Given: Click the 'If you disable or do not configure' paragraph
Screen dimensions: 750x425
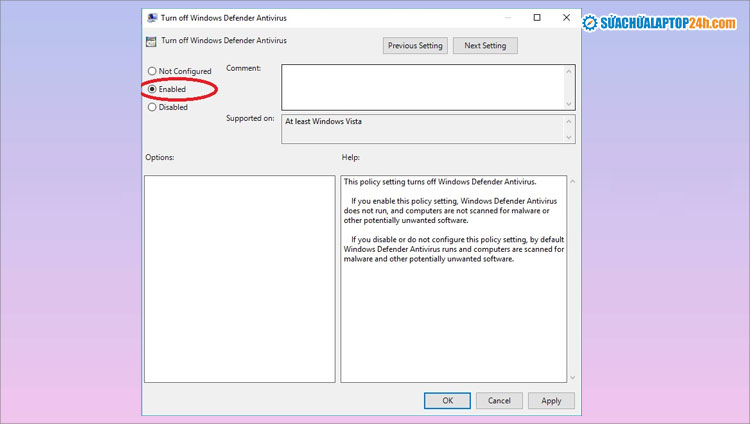Looking at the screenshot, I should click(x=454, y=249).
